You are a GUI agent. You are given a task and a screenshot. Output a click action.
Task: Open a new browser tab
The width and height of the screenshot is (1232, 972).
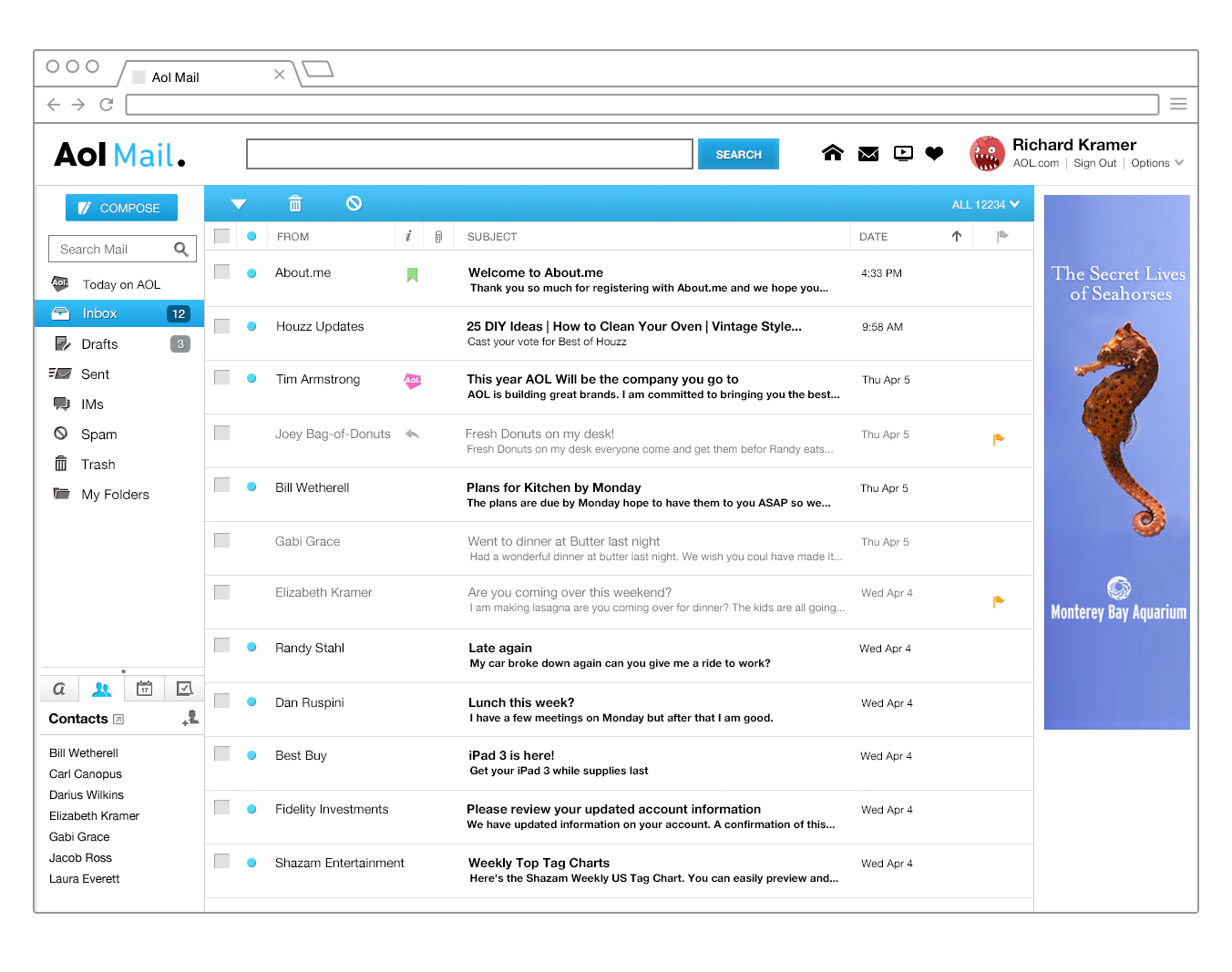pyautogui.click(x=318, y=69)
